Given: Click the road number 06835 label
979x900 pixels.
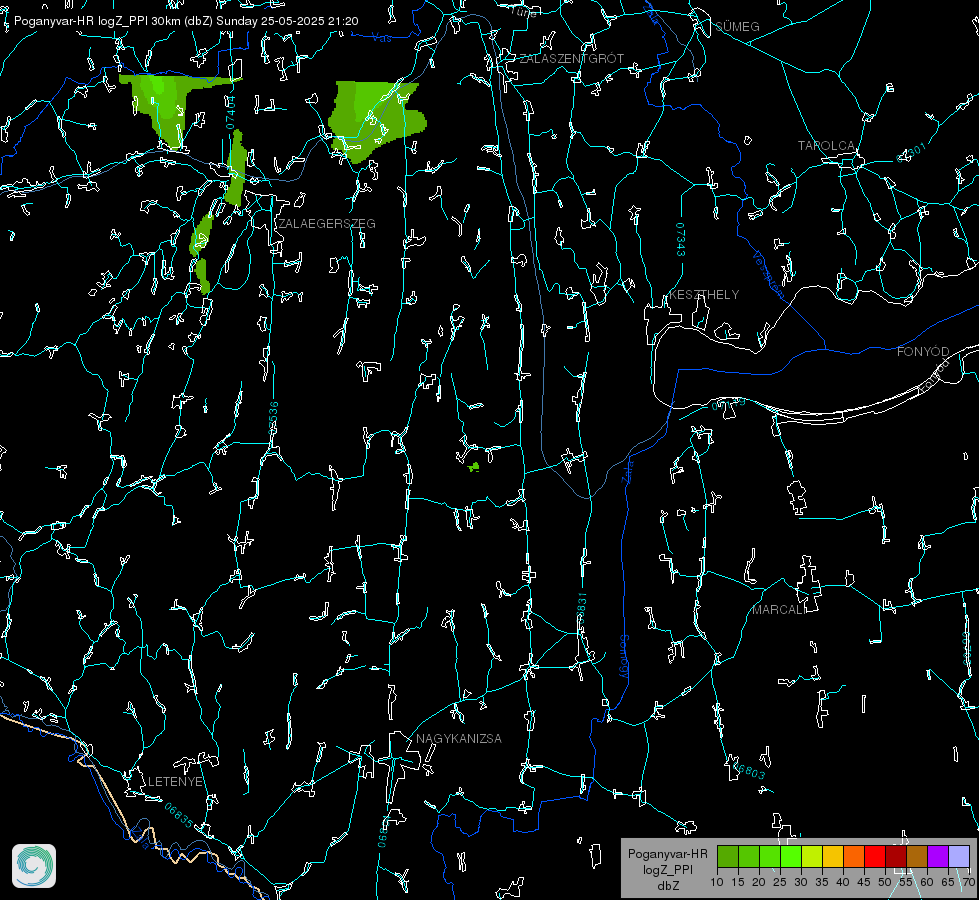Looking at the screenshot, I should (179, 816).
